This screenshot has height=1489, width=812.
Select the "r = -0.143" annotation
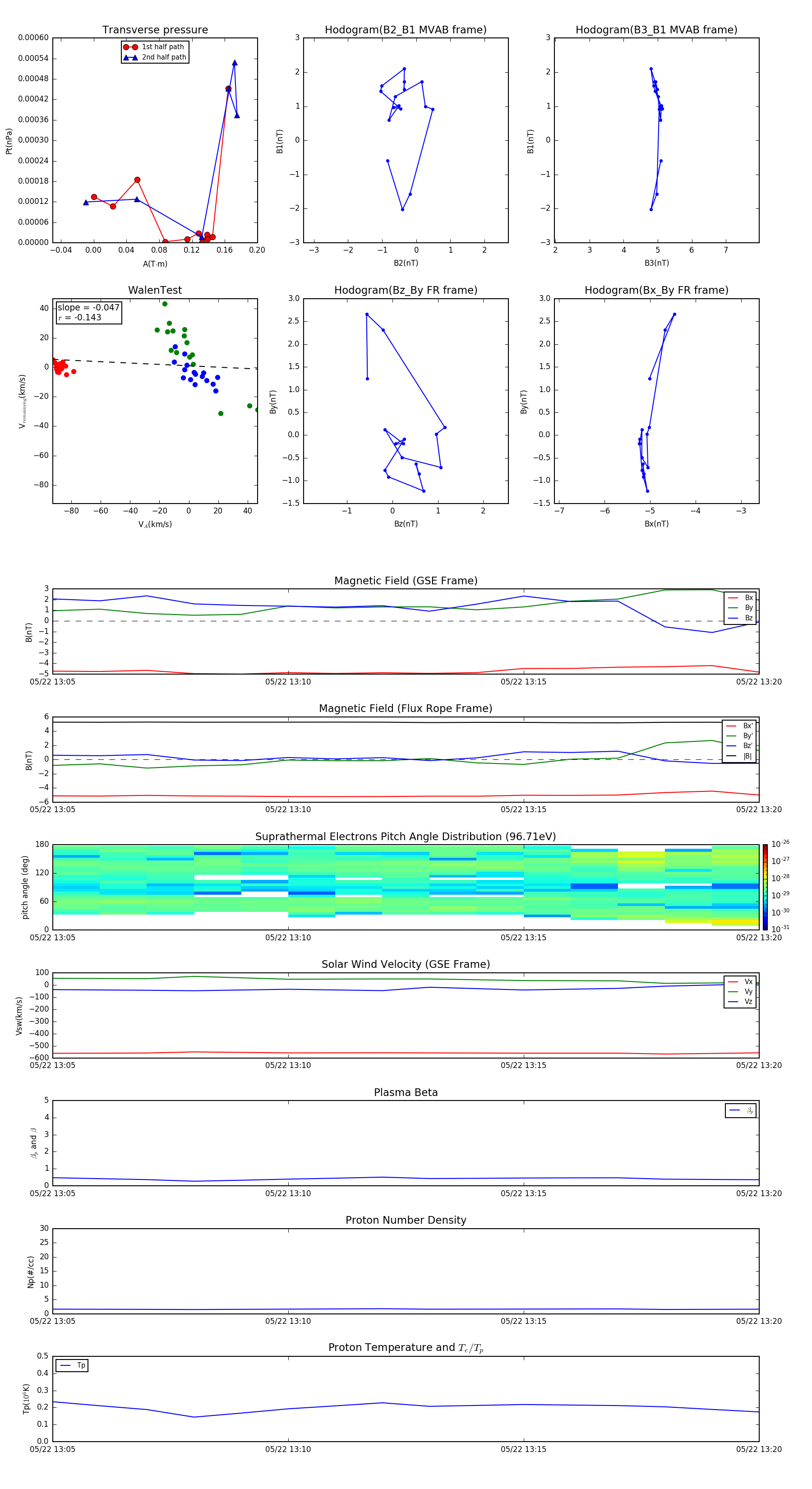pyautogui.click(x=80, y=317)
